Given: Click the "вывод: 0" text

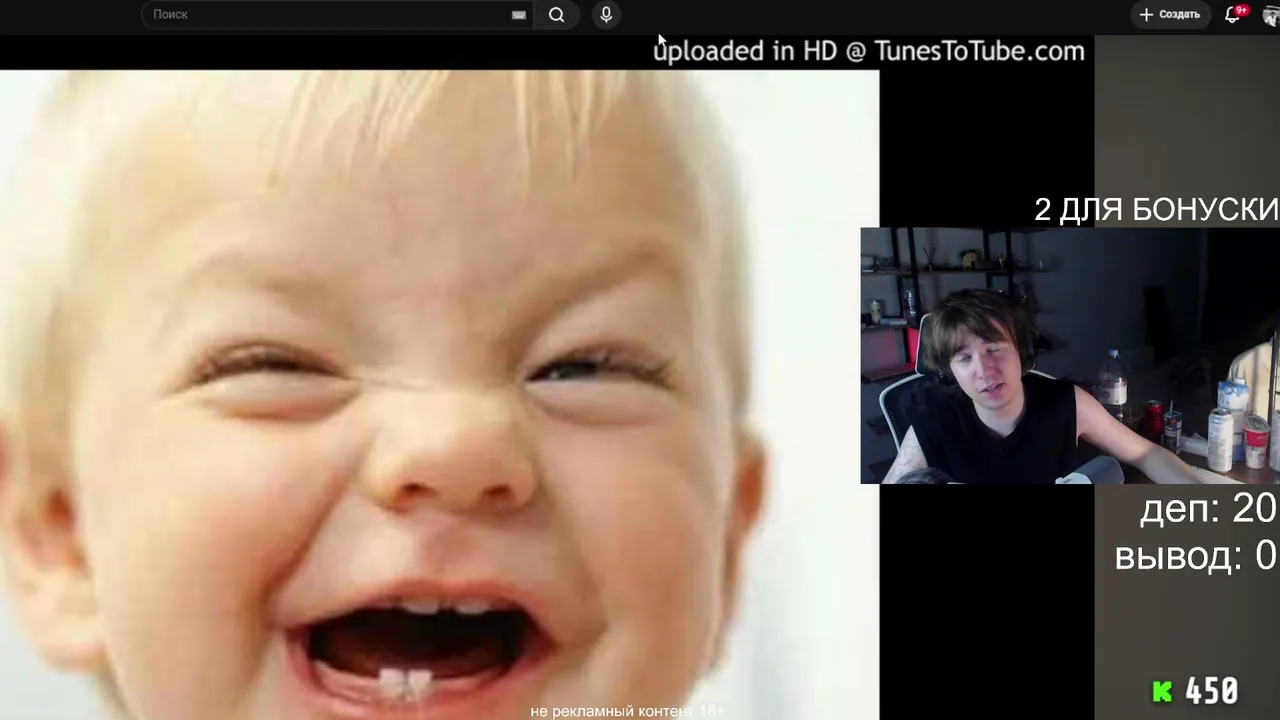Looking at the screenshot, I should 1196,555.
